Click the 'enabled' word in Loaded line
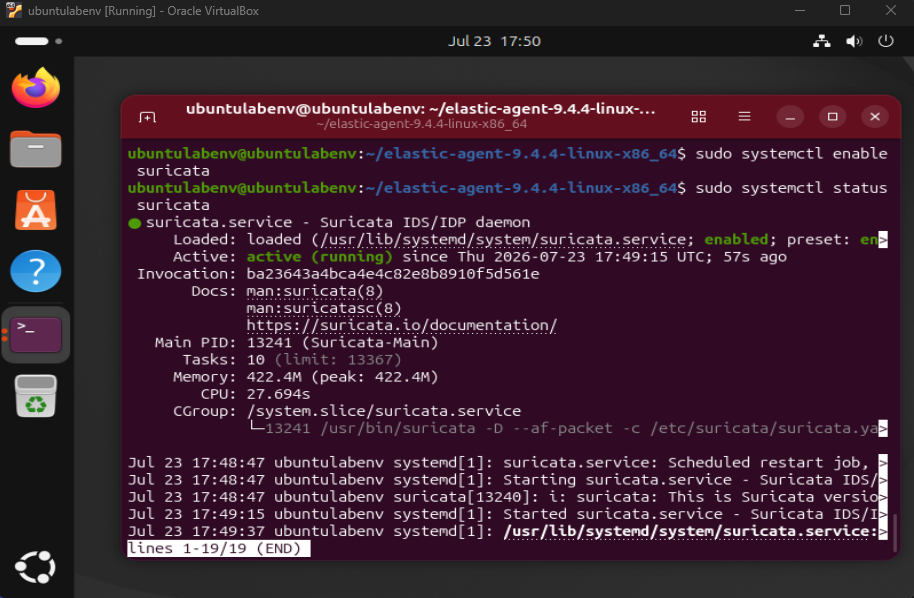 (736, 240)
